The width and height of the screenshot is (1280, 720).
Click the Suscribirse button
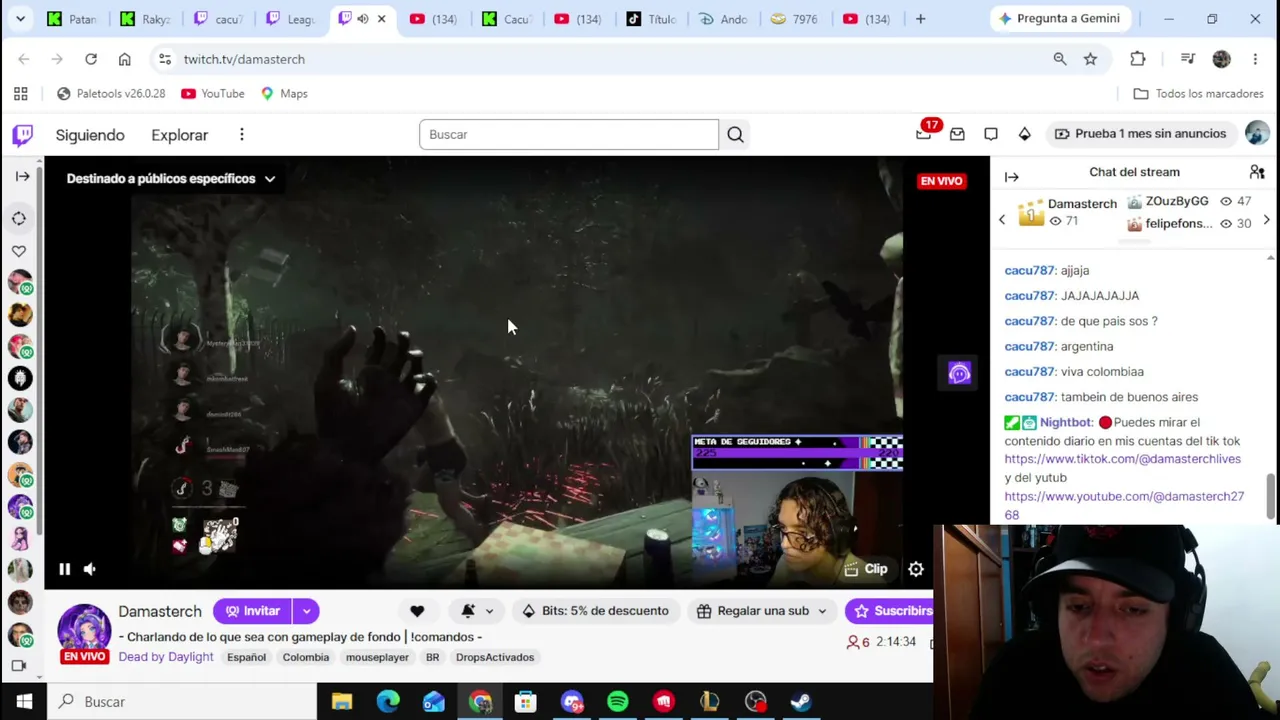click(889, 611)
